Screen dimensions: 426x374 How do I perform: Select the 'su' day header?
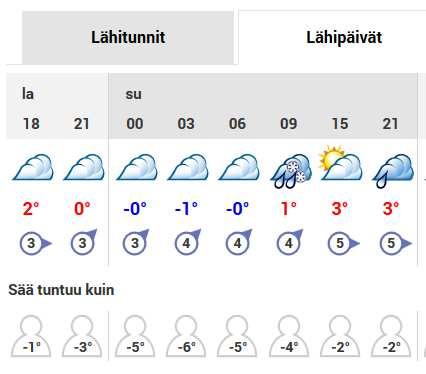pyautogui.click(x=133, y=94)
